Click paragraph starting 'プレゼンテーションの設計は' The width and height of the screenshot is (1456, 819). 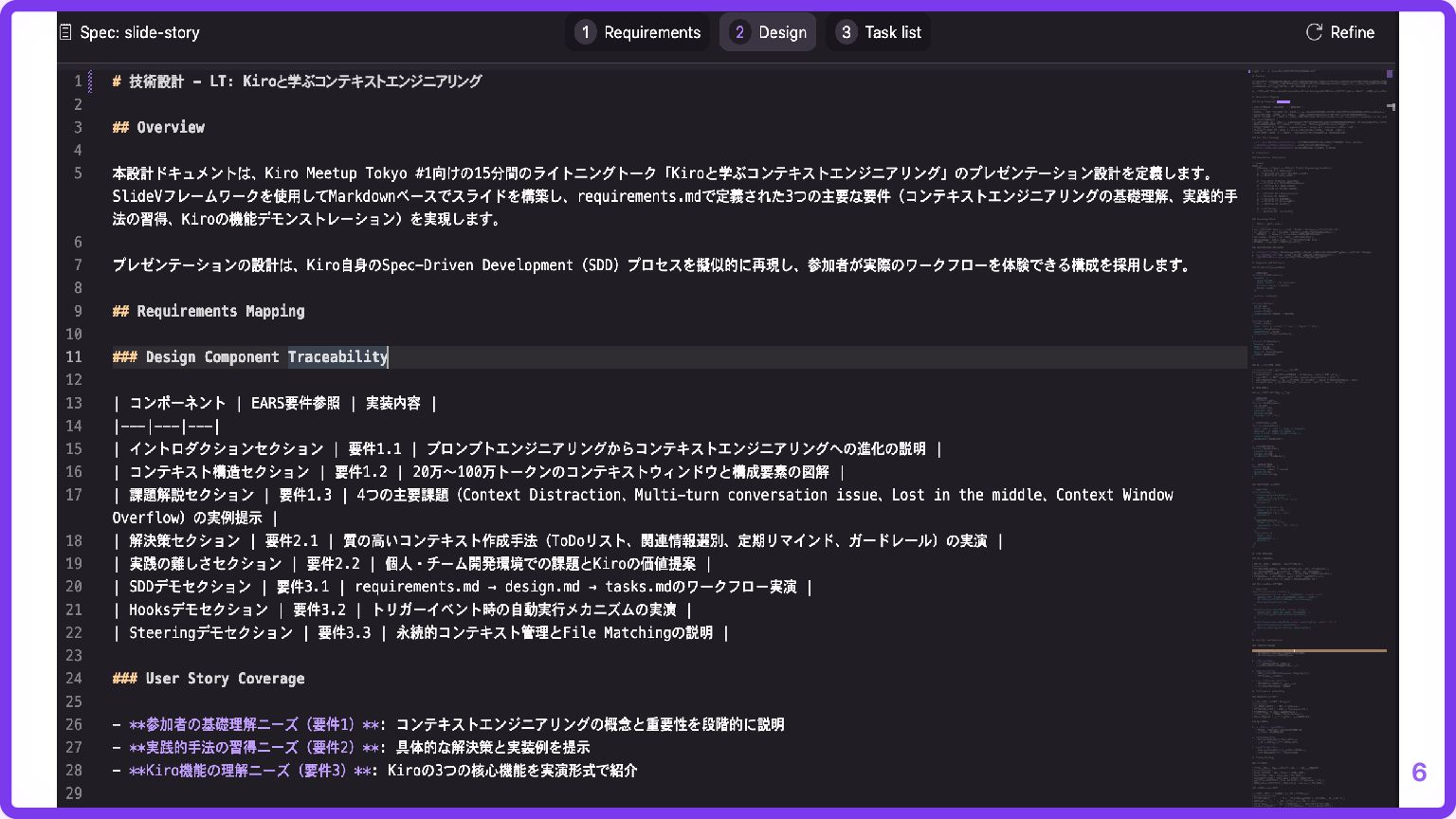[652, 265]
